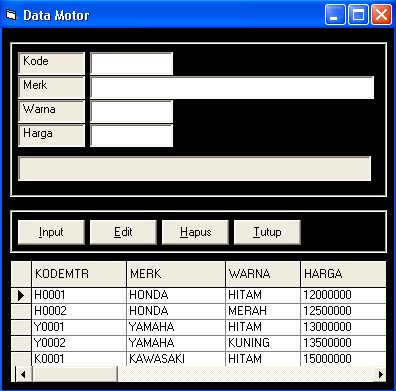Select the HONDA cell in row H0001
This screenshot has width=396, height=391.
coord(176,295)
